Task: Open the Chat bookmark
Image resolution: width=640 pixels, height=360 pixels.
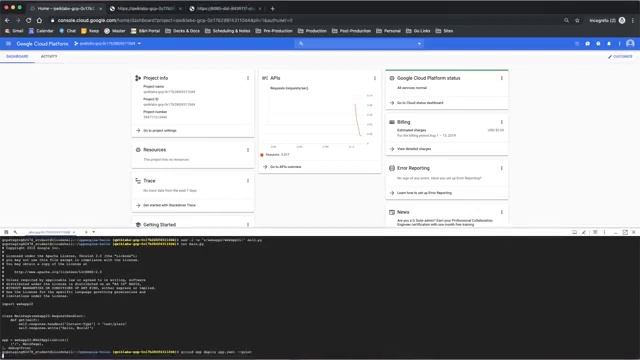Action: pyautogui.click(x=68, y=31)
